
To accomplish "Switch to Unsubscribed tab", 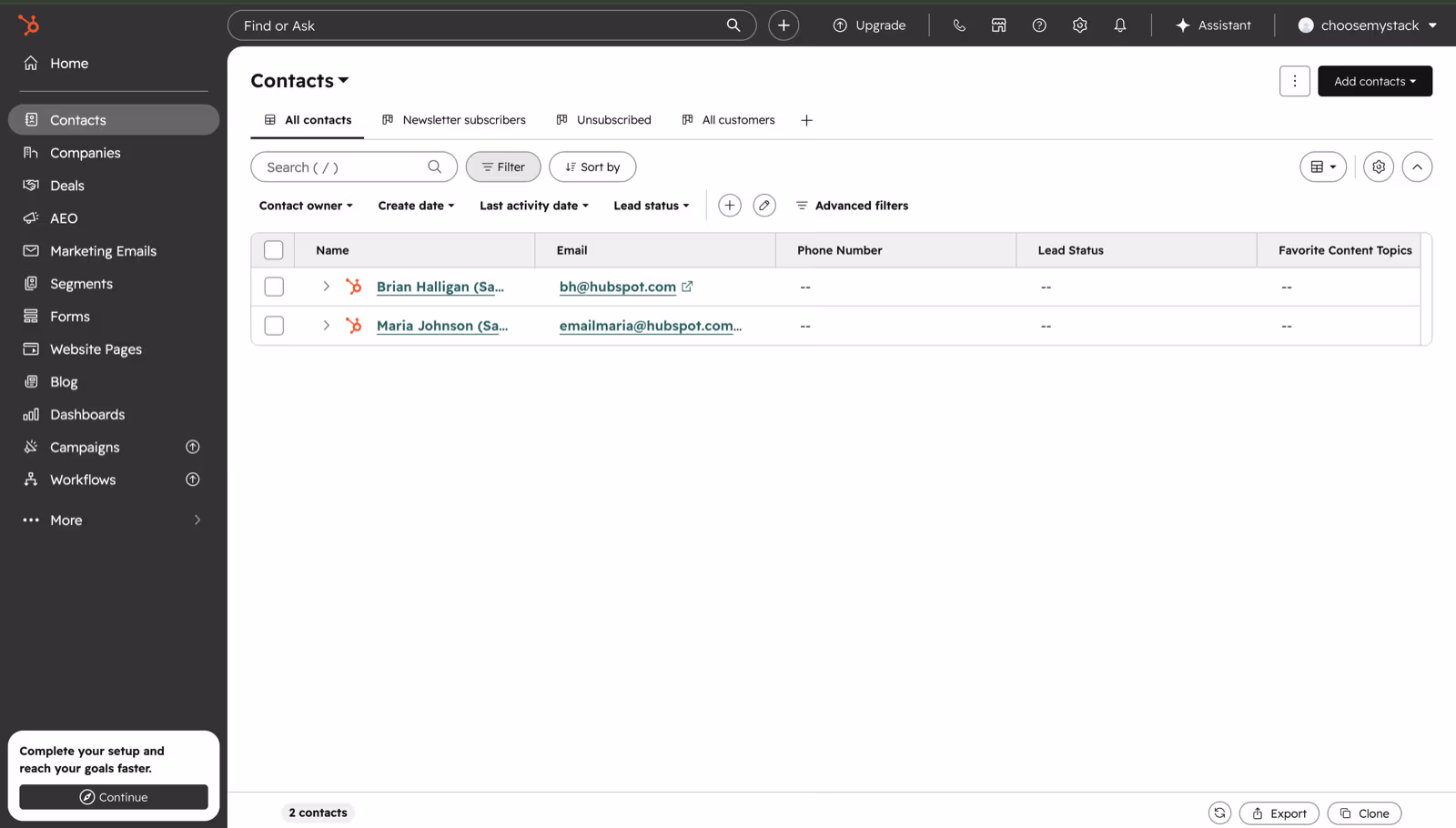I will point(604,120).
